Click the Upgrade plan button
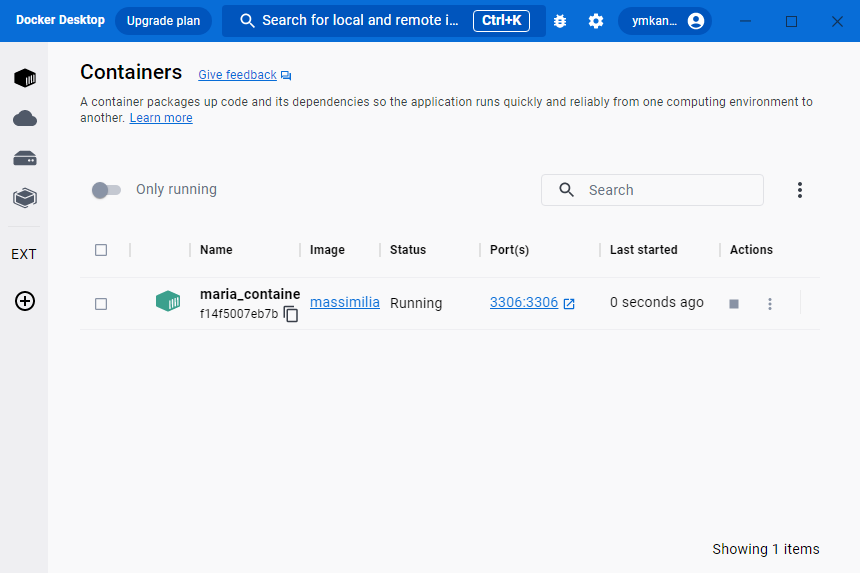860x573 pixels. click(x=163, y=21)
